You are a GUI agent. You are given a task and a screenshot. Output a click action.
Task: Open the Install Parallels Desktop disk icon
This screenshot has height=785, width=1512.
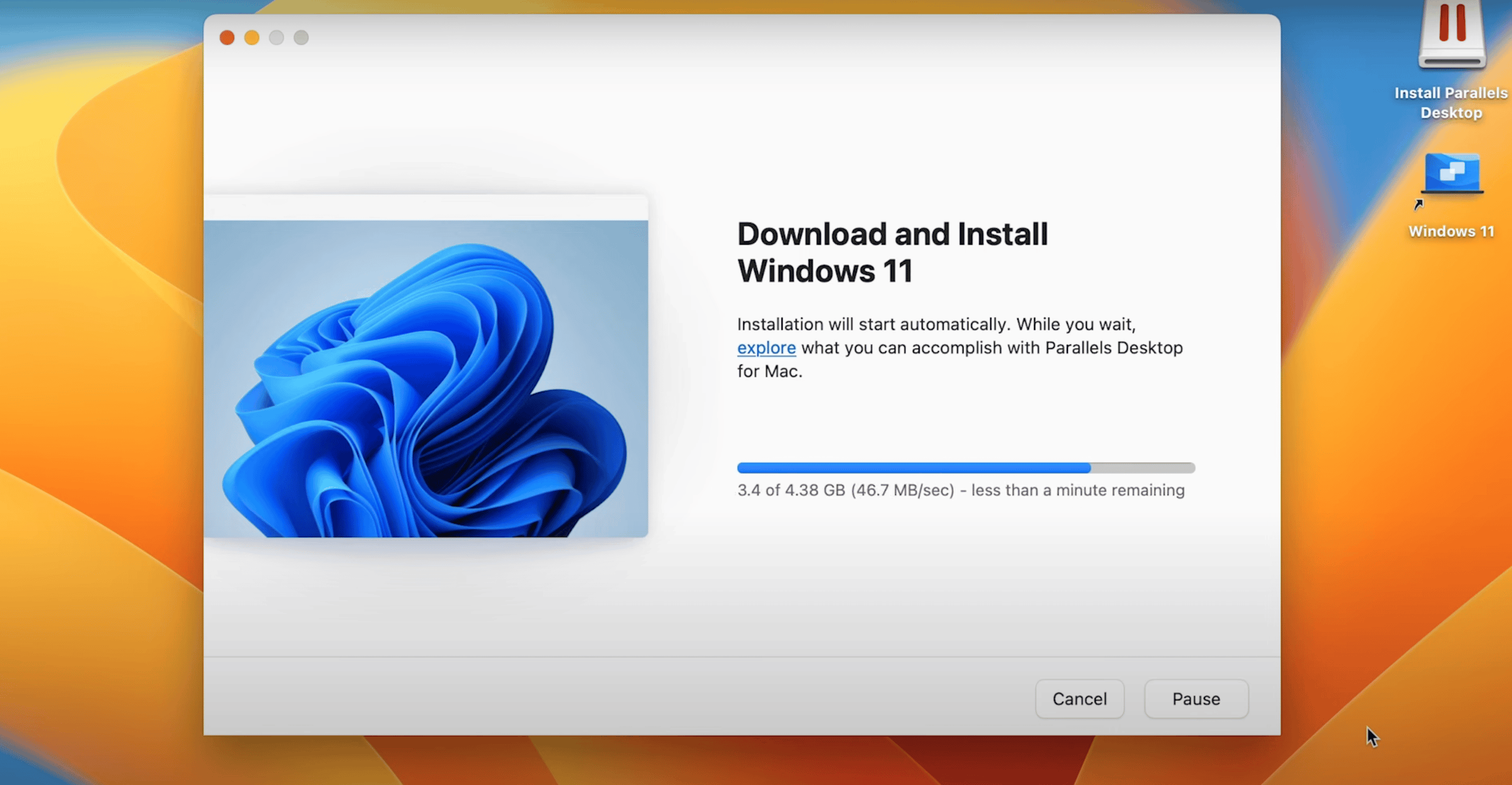[x=1451, y=36]
